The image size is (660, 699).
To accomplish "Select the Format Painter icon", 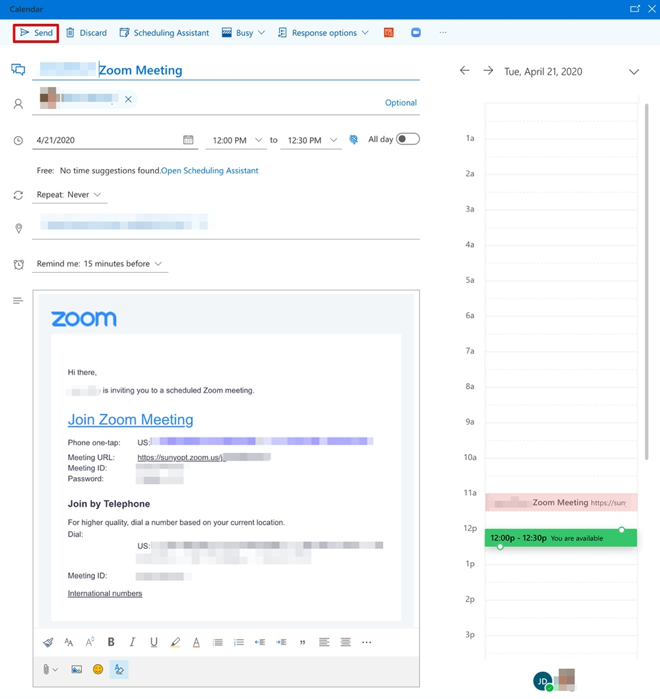I will 48,642.
